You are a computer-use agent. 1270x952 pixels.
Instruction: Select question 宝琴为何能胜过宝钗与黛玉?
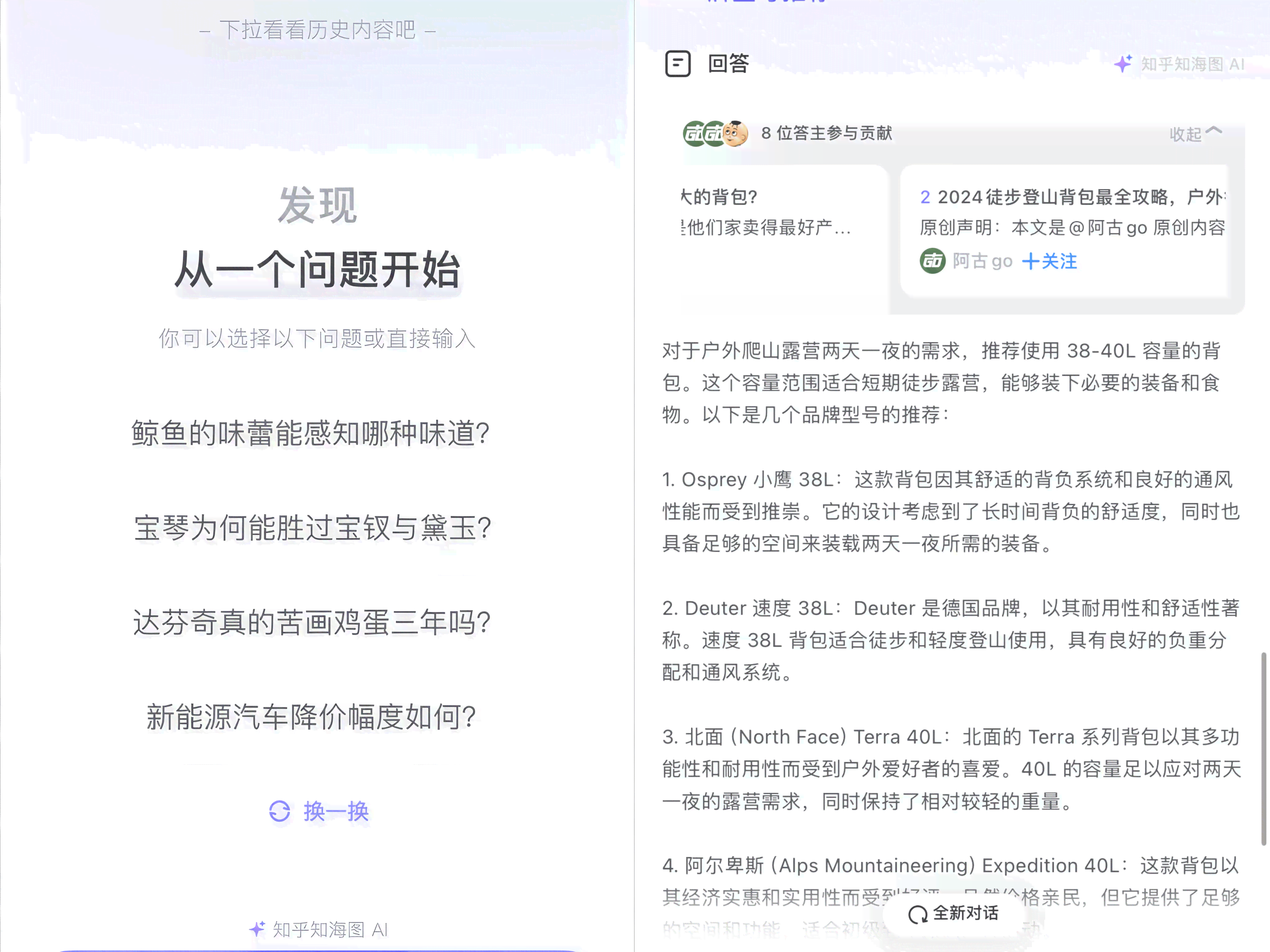pyautogui.click(x=312, y=528)
